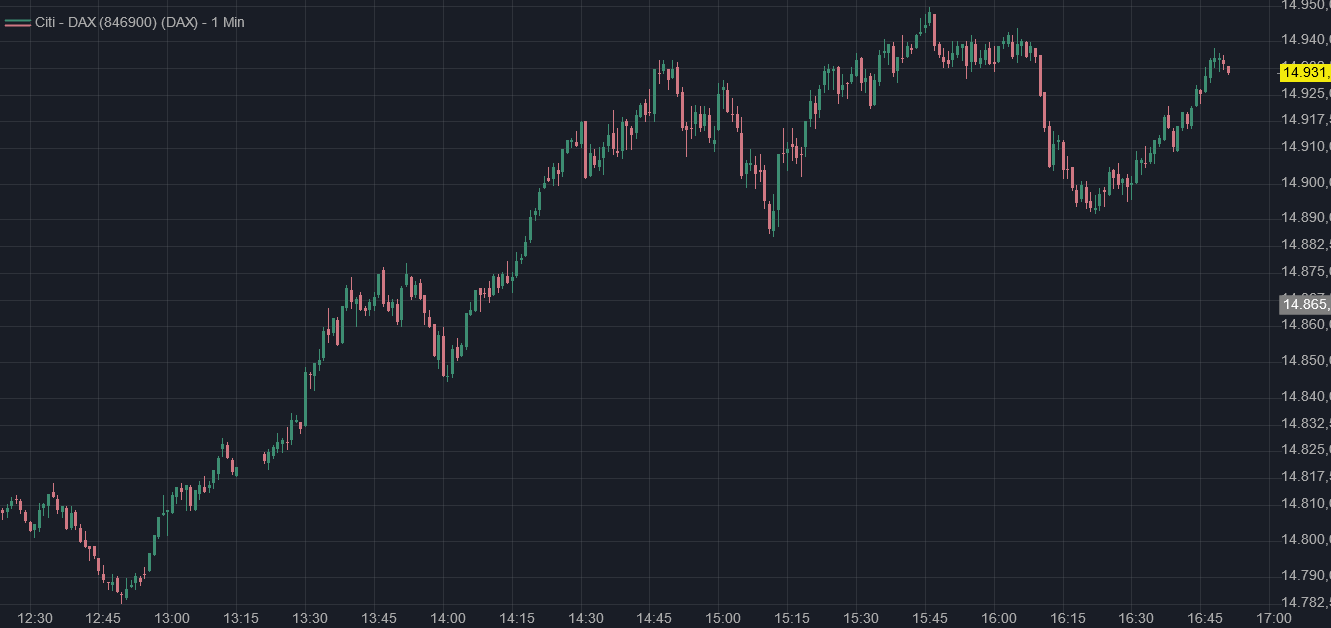Click the yellow 14.931 current price tag
Image resolution: width=1331 pixels, height=628 pixels.
(1305, 71)
